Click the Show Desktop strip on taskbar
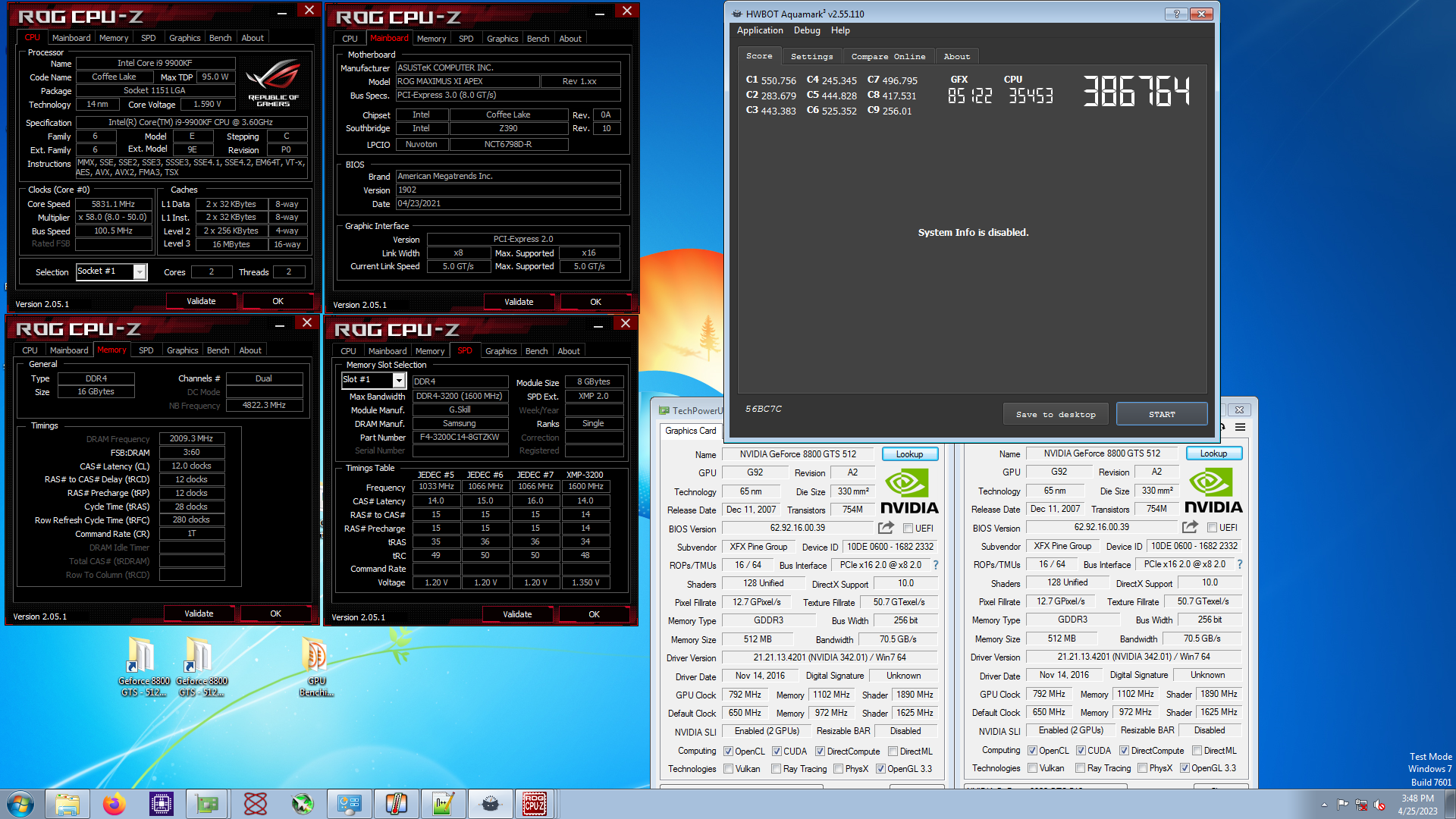Screen dimensions: 1456x819 (1451, 804)
